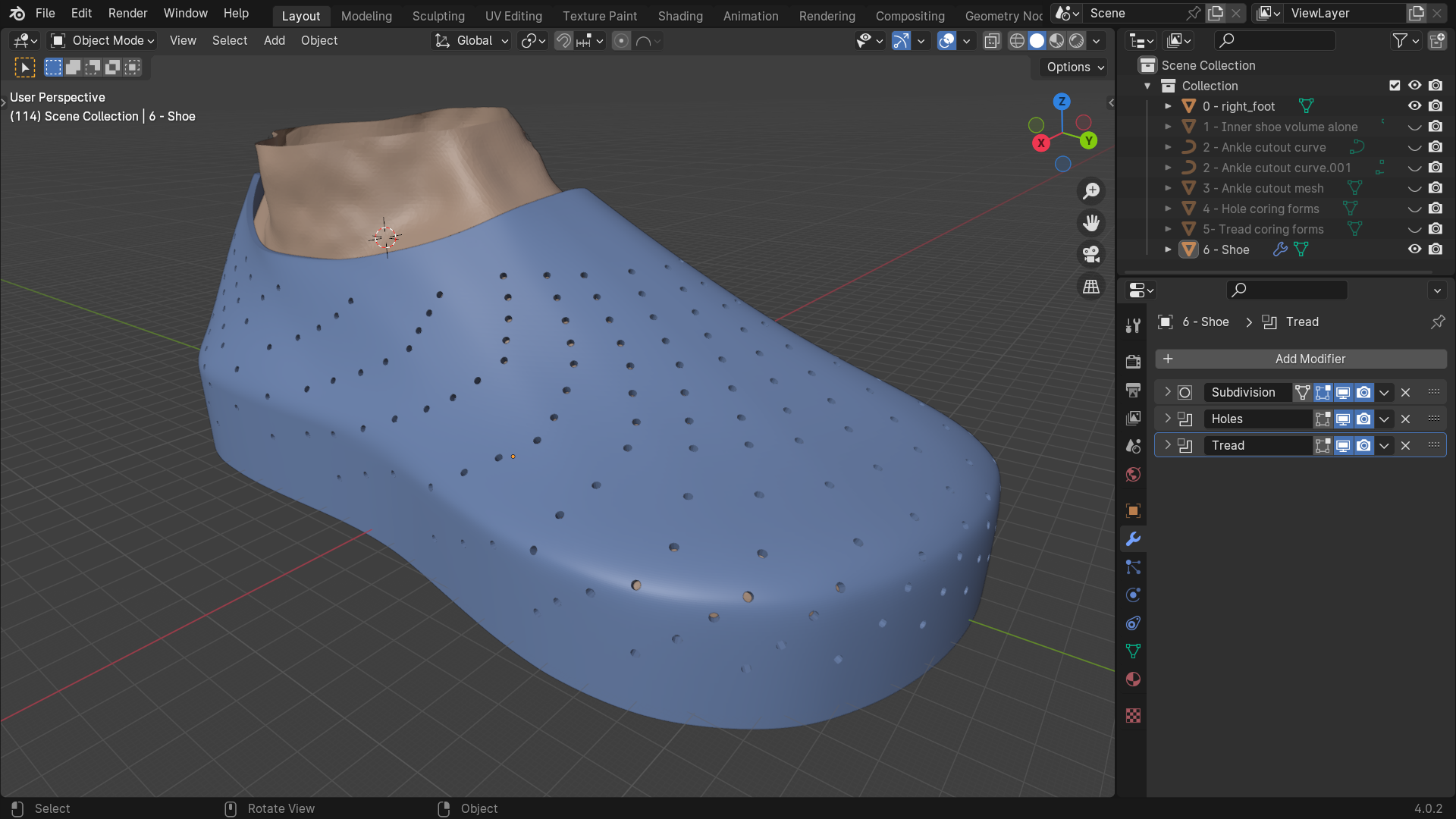Open the Physics properties tab icon

[x=1133, y=595]
